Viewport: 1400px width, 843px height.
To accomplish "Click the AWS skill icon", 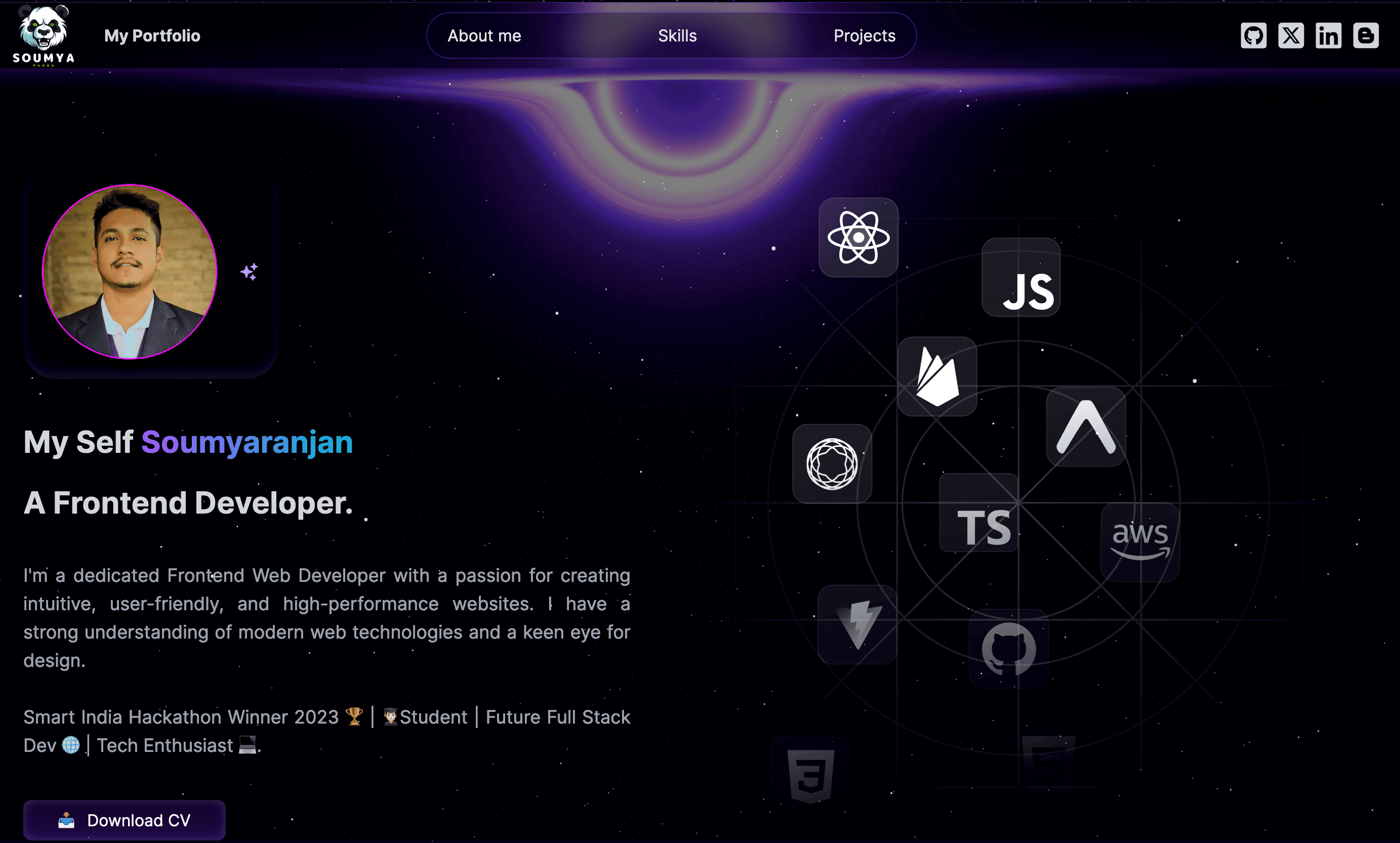I will 1140,542.
